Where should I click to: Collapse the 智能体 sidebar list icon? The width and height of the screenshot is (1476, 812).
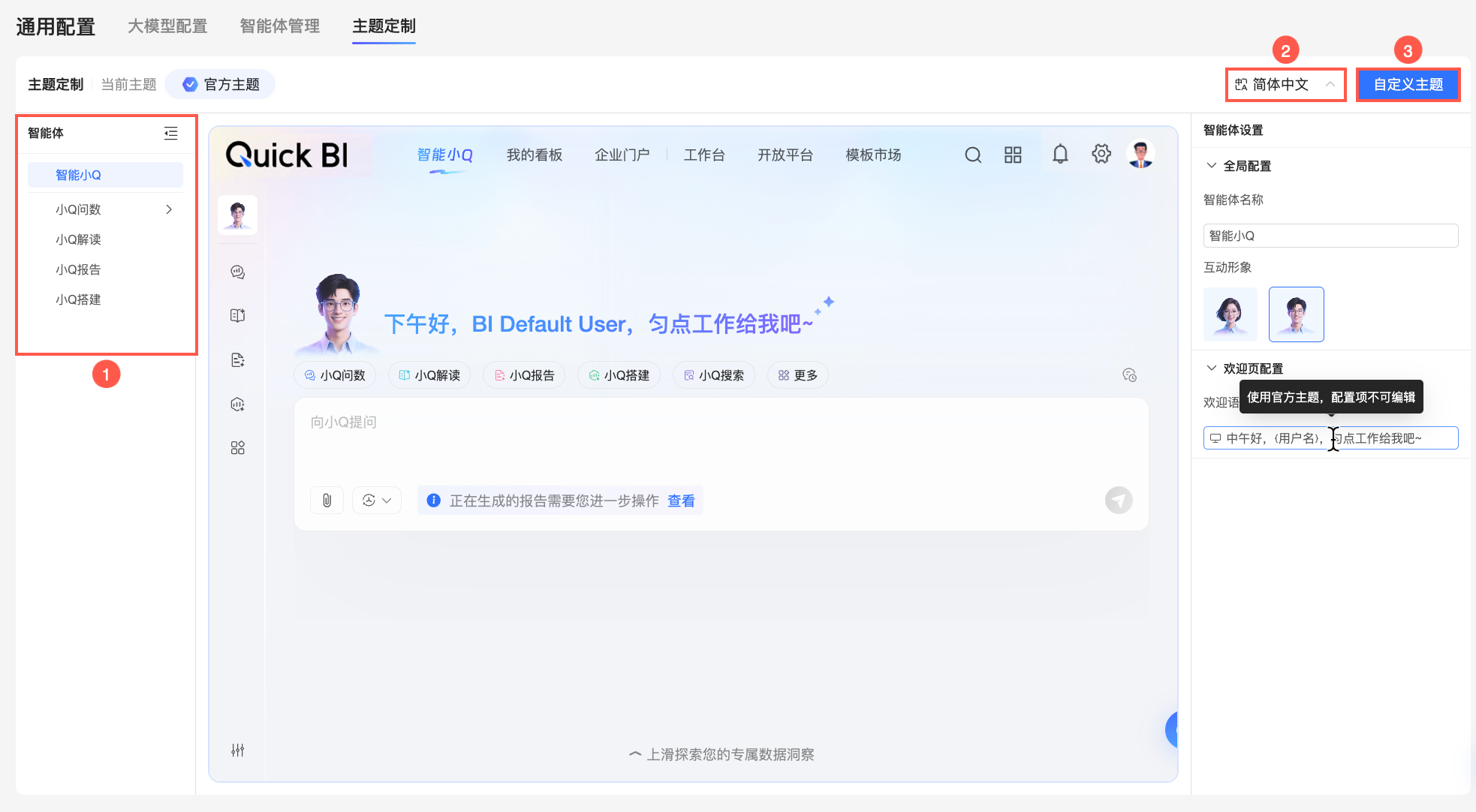[x=171, y=133]
